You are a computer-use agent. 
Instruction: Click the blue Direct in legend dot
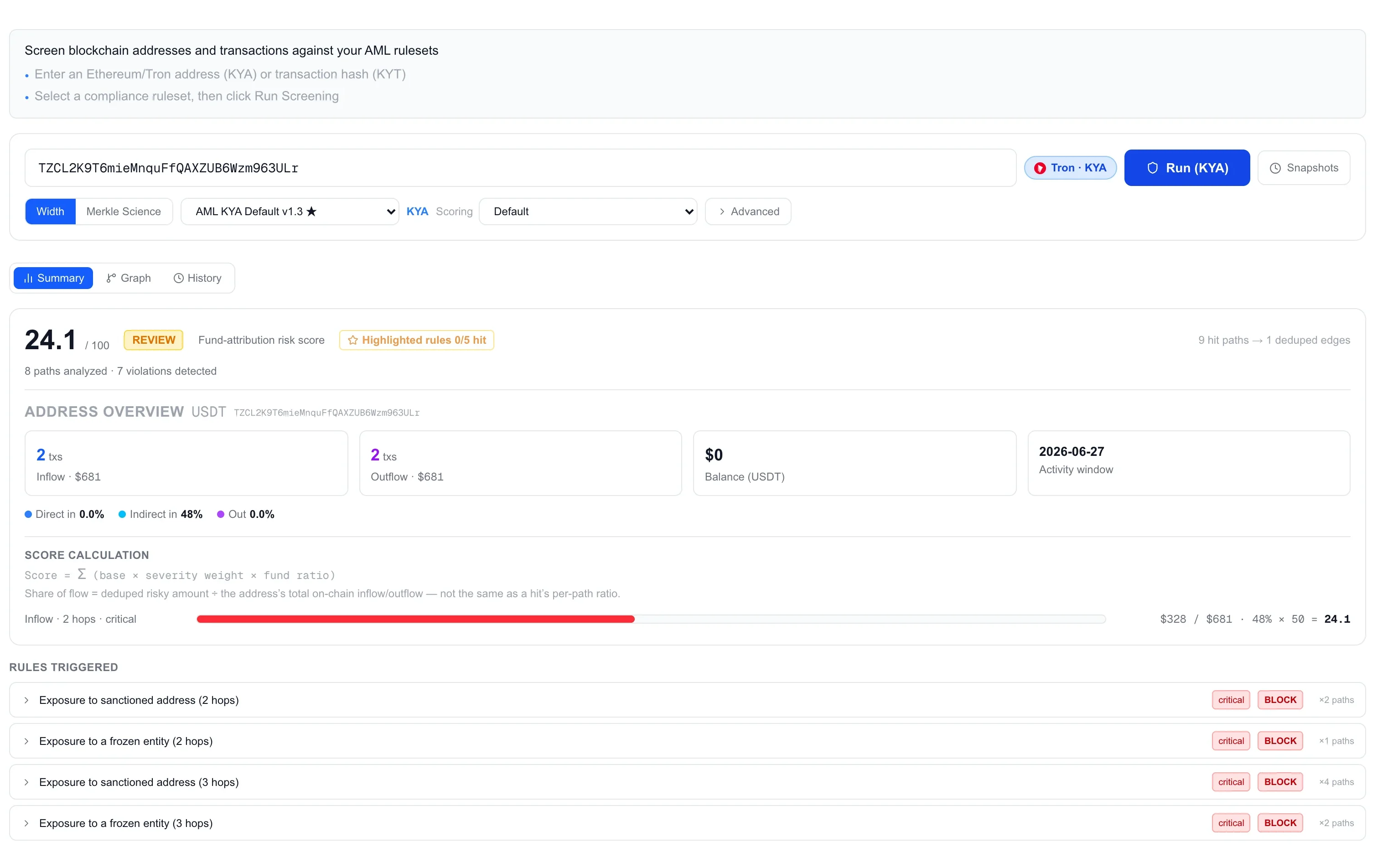28,514
